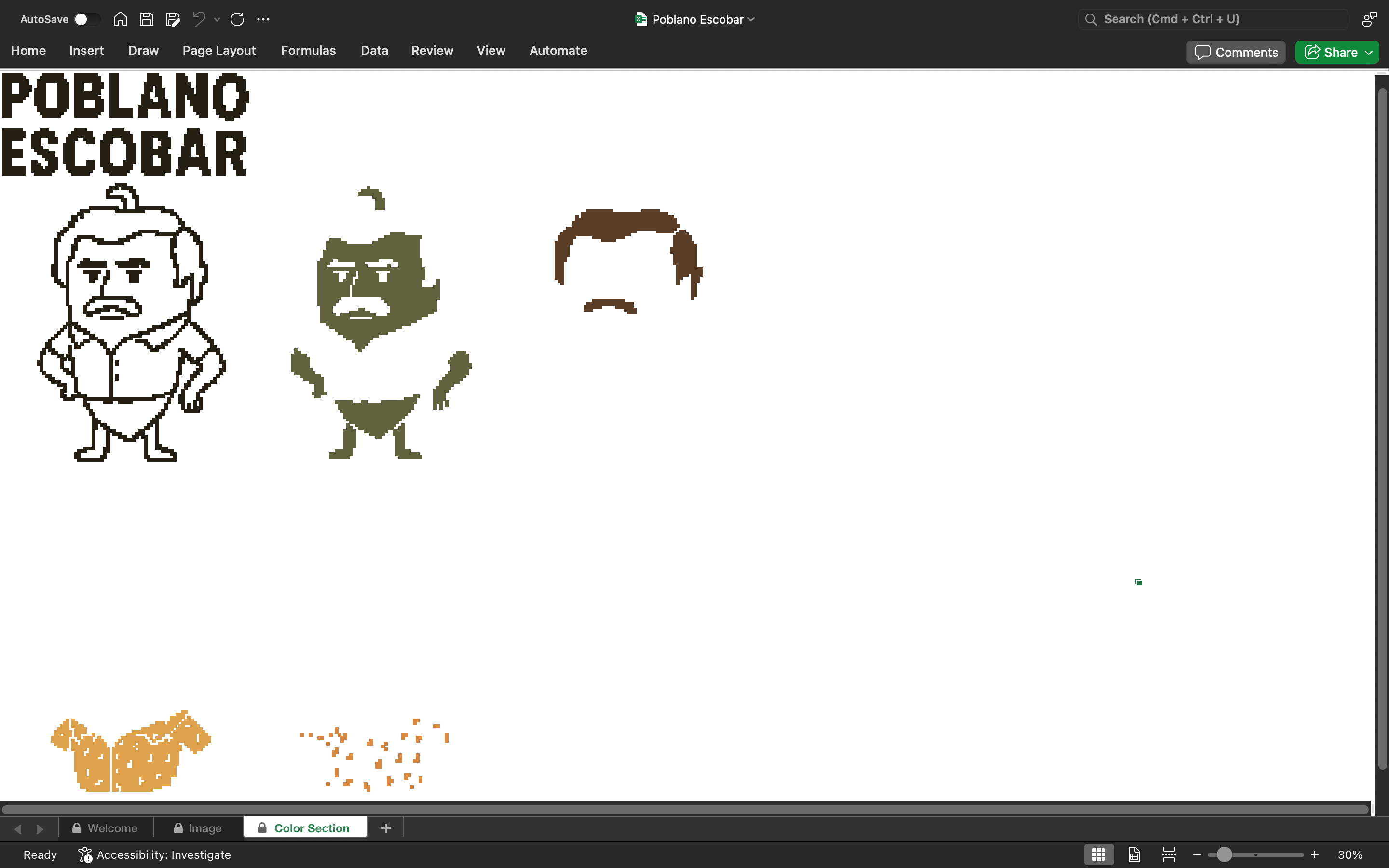Image resolution: width=1389 pixels, height=868 pixels.
Task: Click the zoom slider handle
Action: tap(1224, 855)
